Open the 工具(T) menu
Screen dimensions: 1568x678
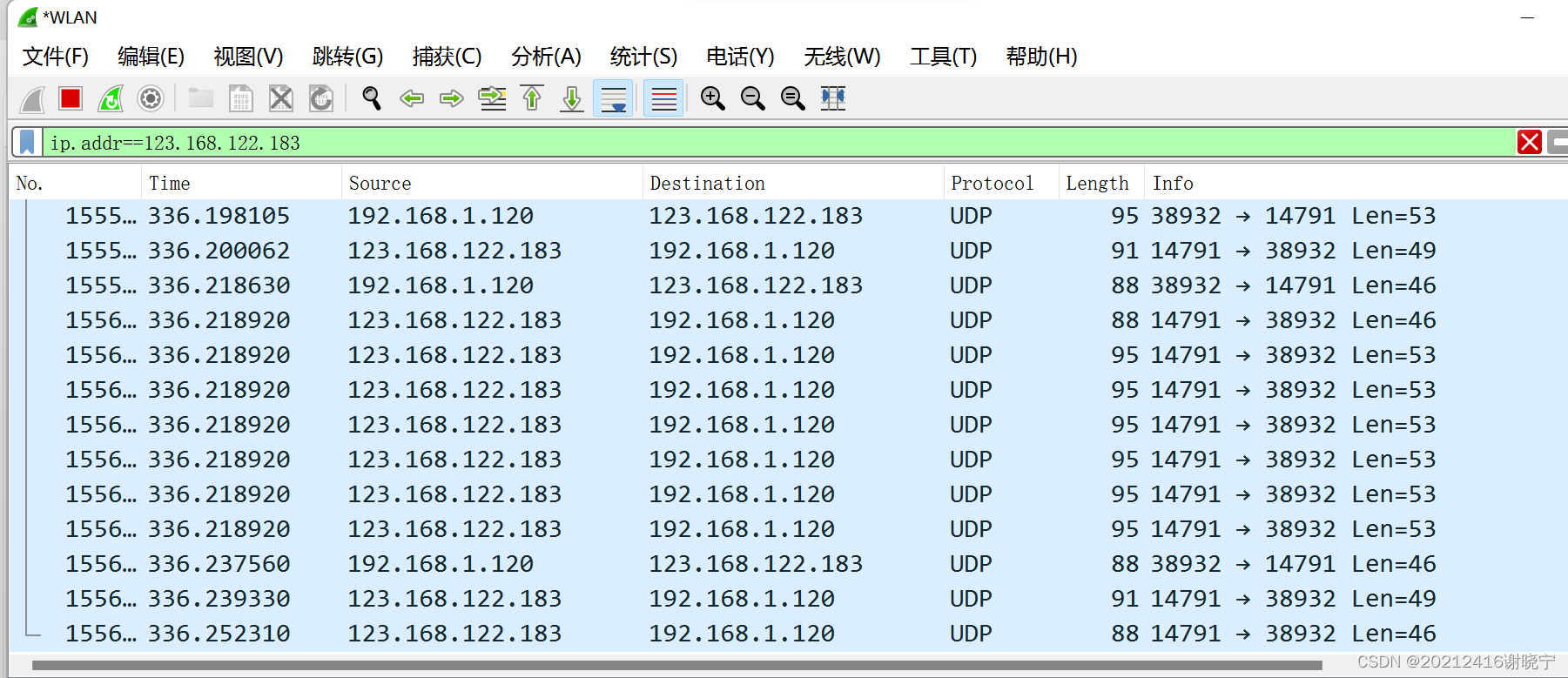pyautogui.click(x=943, y=57)
